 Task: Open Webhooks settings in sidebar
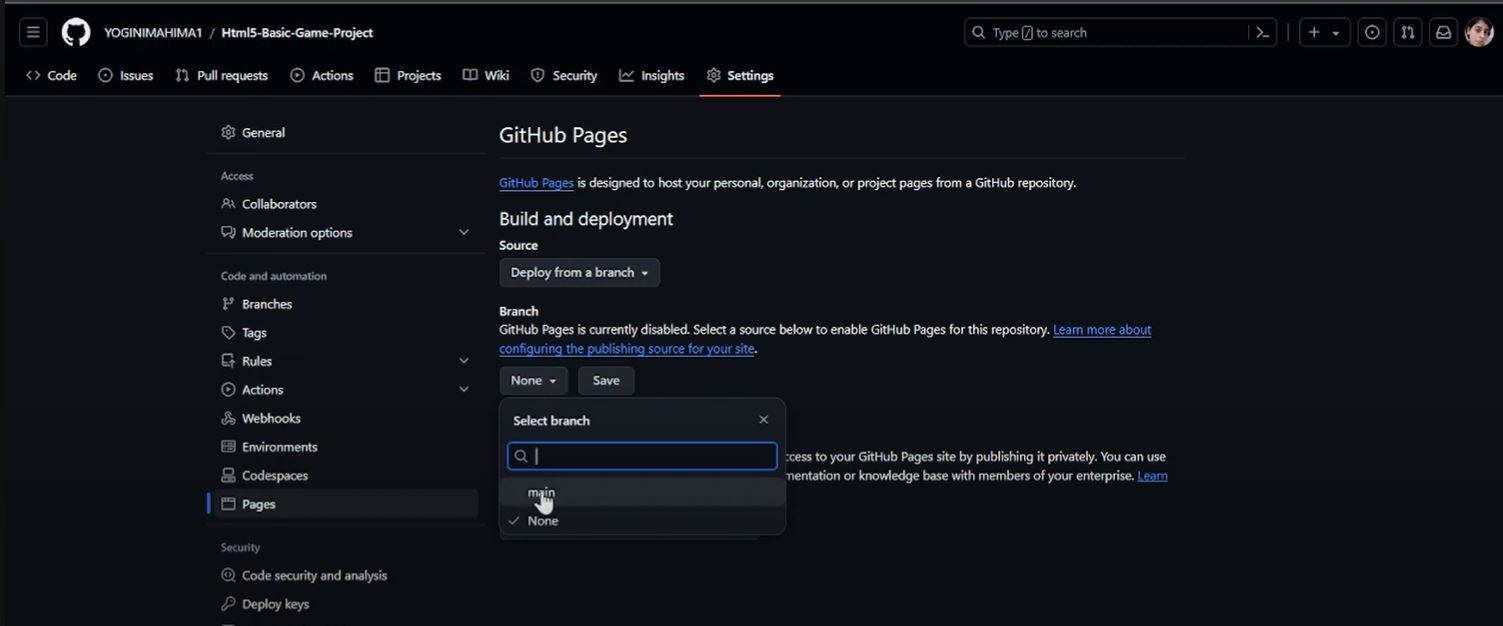271,419
